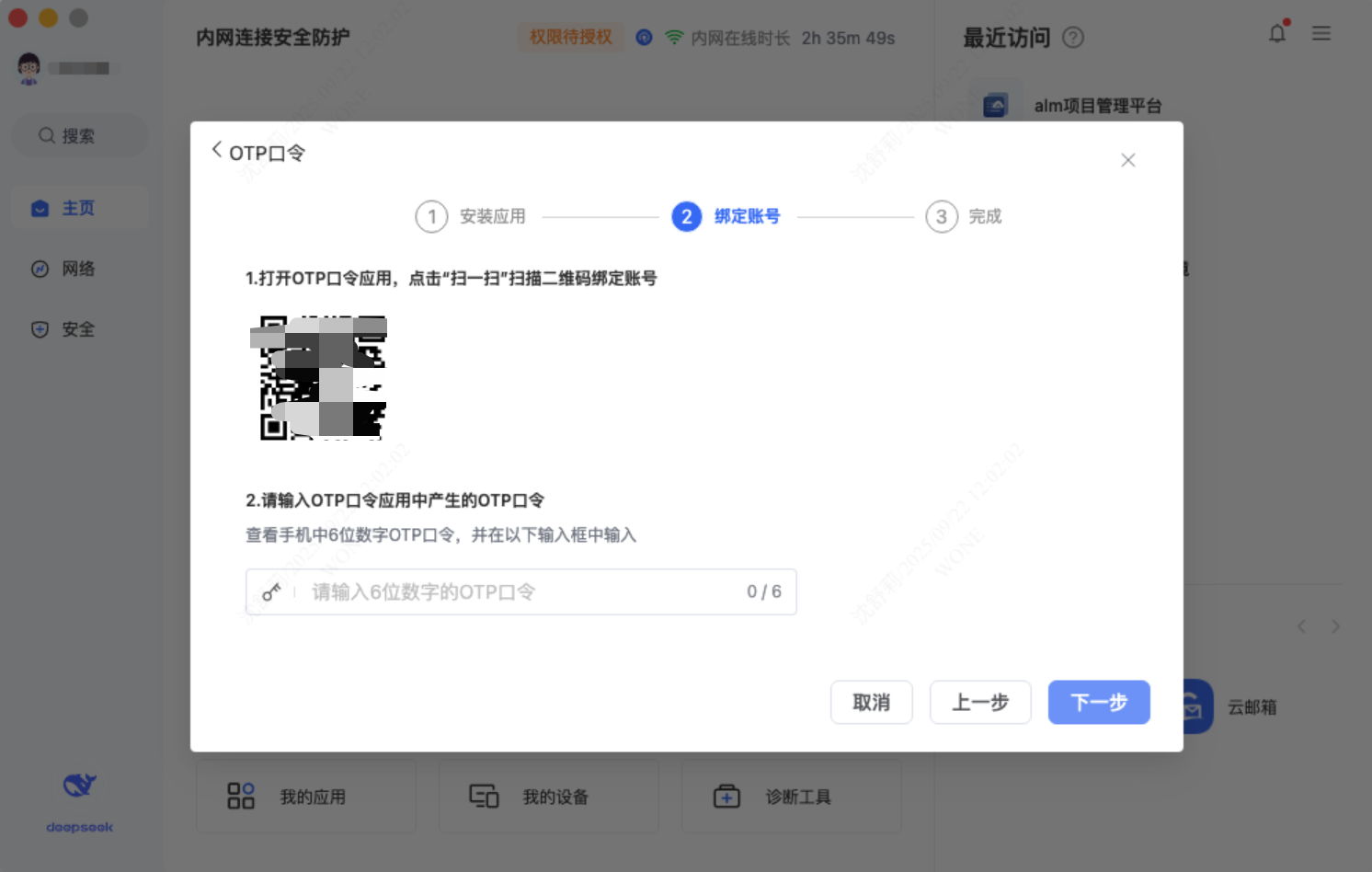This screenshot has height=872, width=1372.
Task: Click the blue shield status icon
Action: [645, 38]
